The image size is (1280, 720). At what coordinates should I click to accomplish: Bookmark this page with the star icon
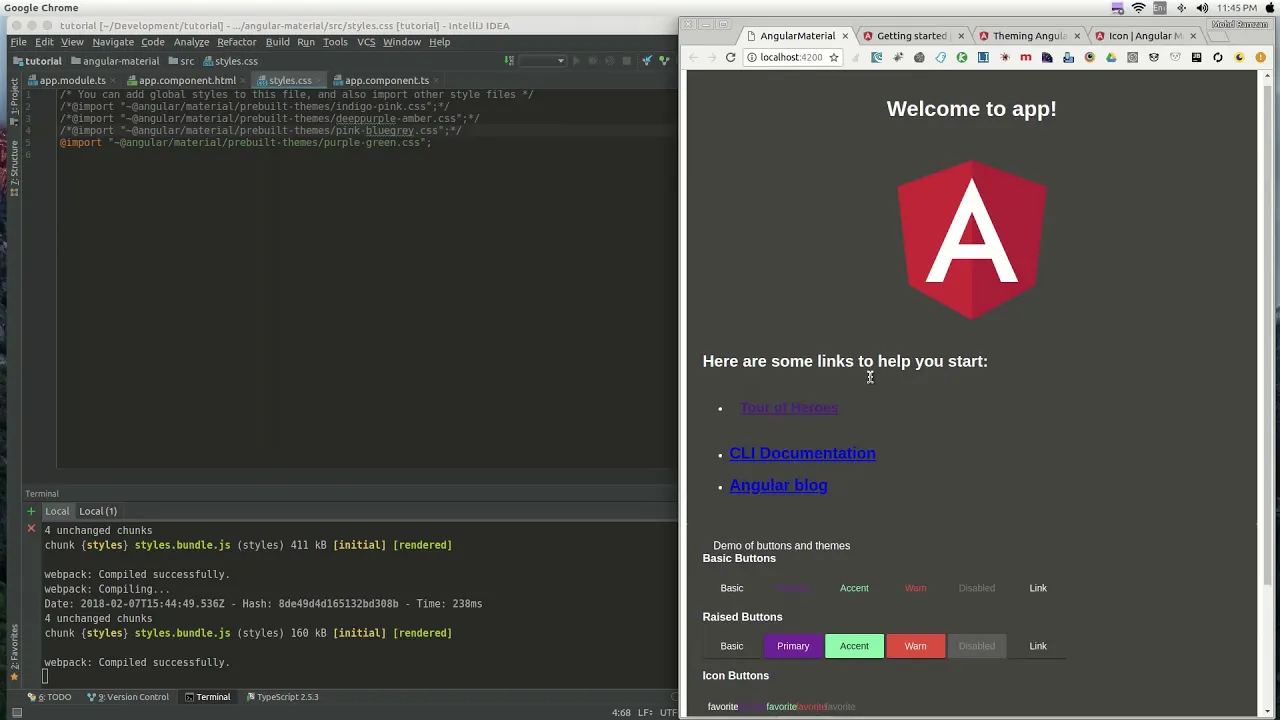click(833, 57)
